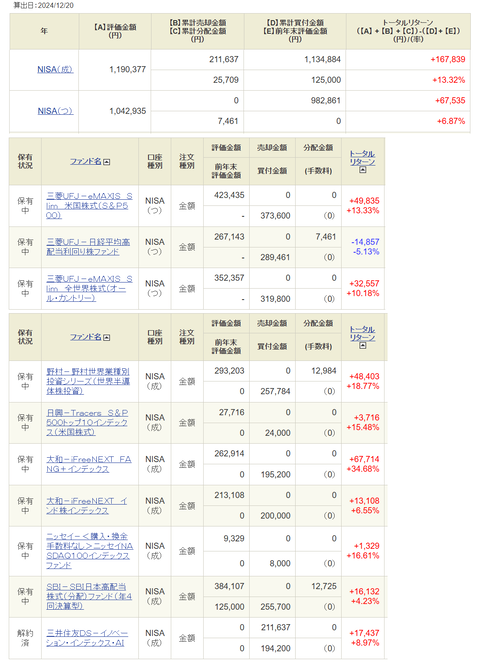Click the 25,709 cumulative distribution value
Screen dimensions: 480x664
click(226, 80)
